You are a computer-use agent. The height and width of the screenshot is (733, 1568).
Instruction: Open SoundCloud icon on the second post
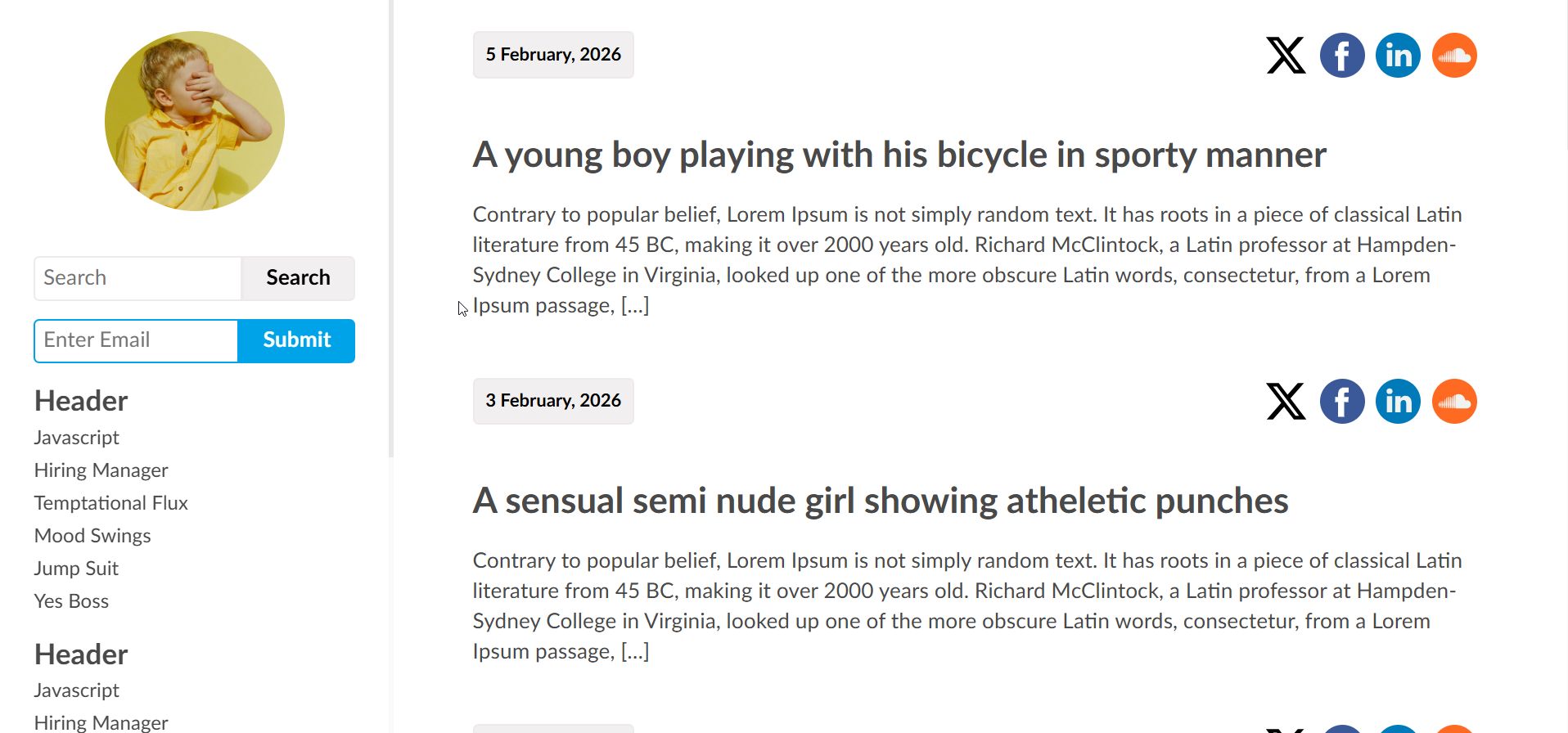pyautogui.click(x=1454, y=402)
